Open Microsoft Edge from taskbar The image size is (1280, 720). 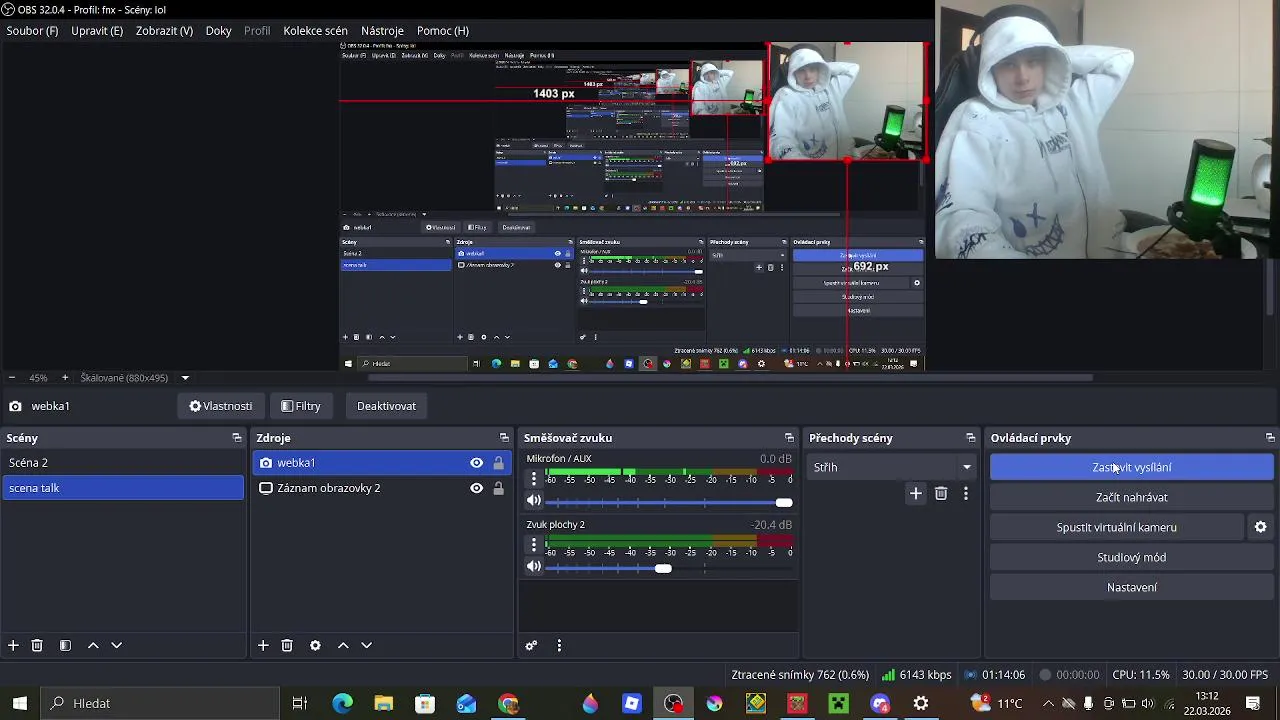342,703
